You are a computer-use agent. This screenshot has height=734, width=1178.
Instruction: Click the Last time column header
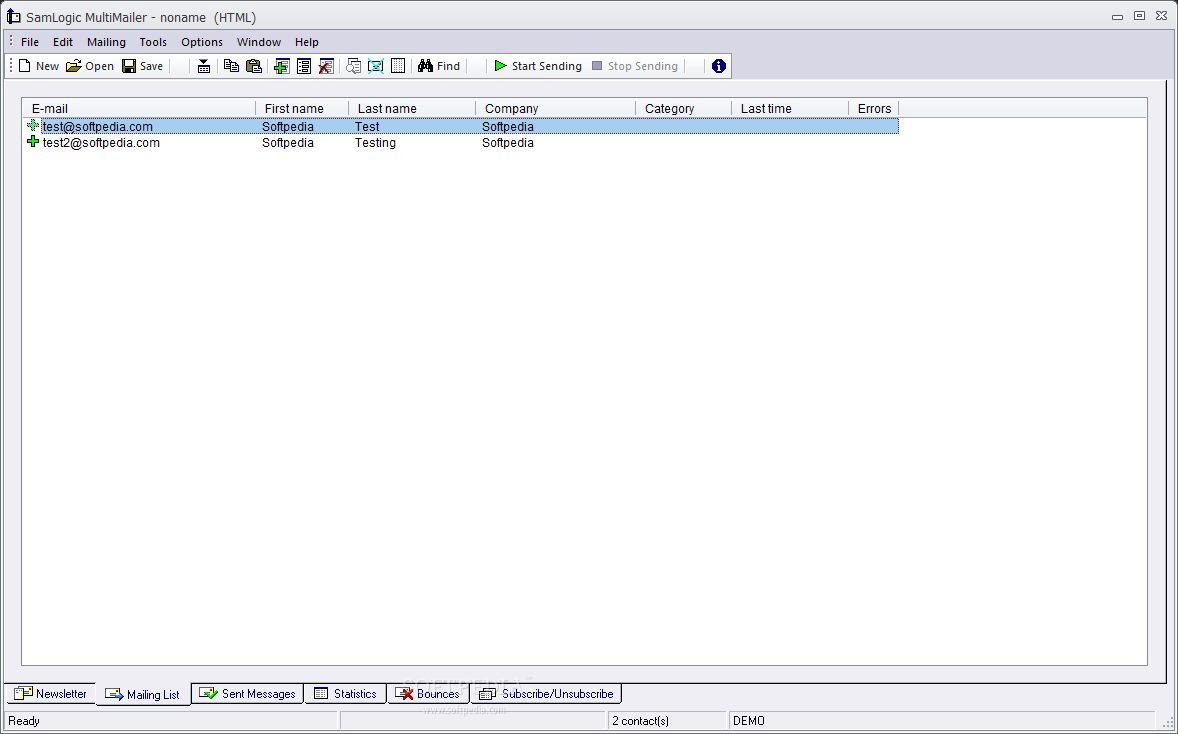pyautogui.click(x=790, y=108)
